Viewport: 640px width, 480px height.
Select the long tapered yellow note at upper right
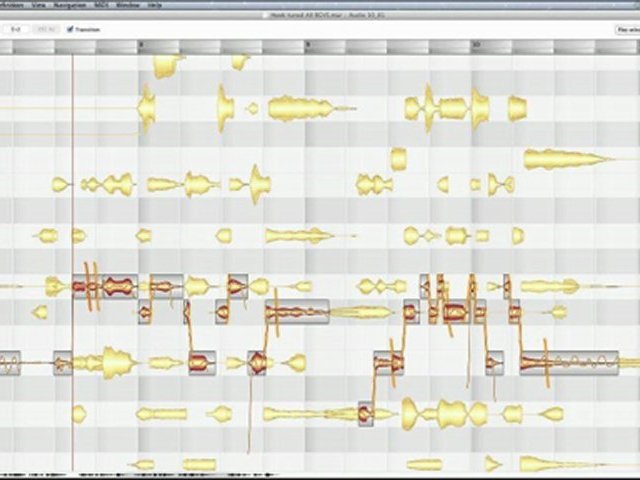[x=565, y=158]
